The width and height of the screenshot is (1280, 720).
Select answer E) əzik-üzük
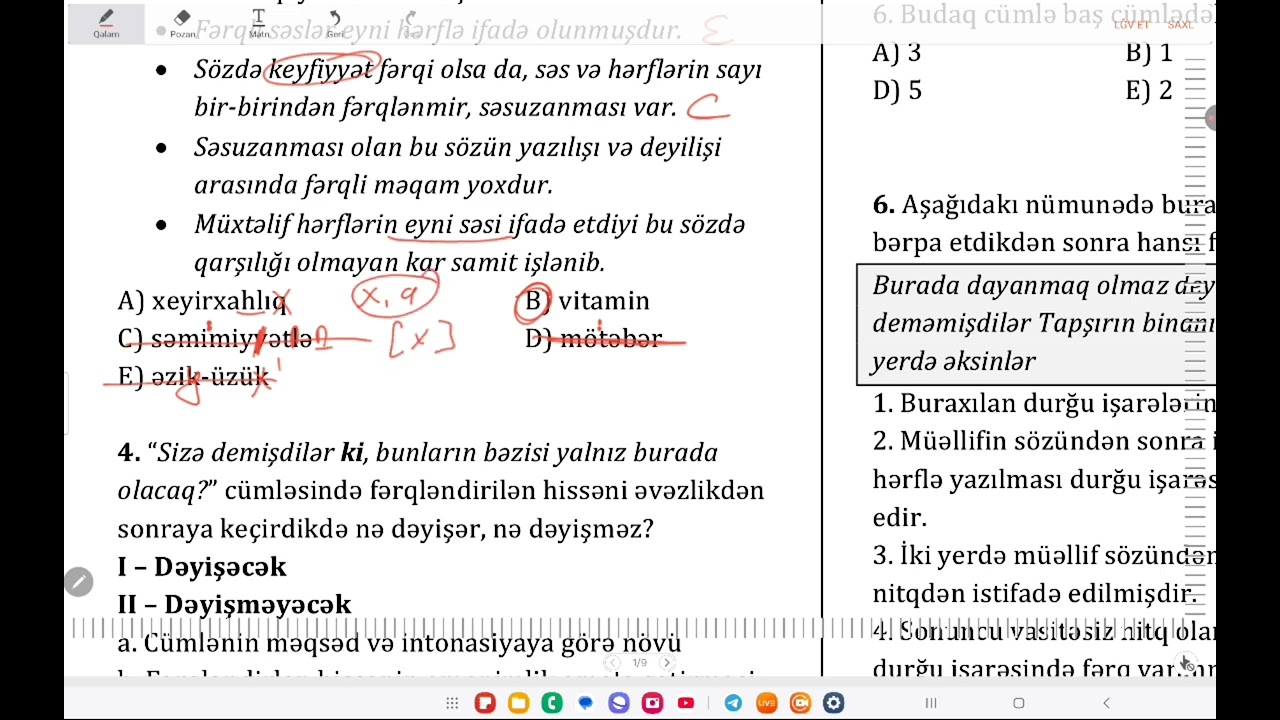pyautogui.click(x=193, y=377)
